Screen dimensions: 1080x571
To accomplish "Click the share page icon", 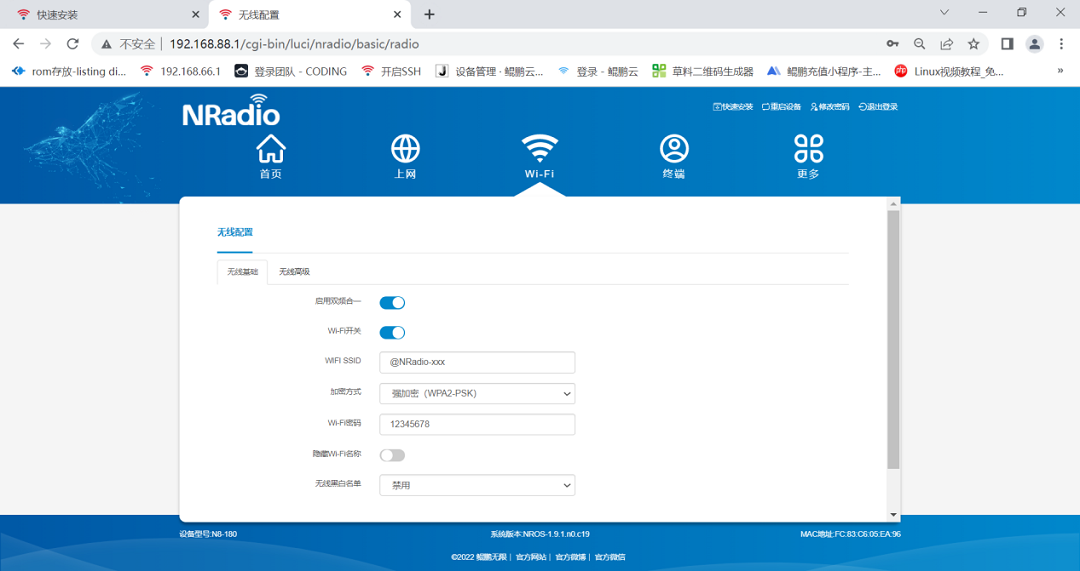I will [x=946, y=44].
